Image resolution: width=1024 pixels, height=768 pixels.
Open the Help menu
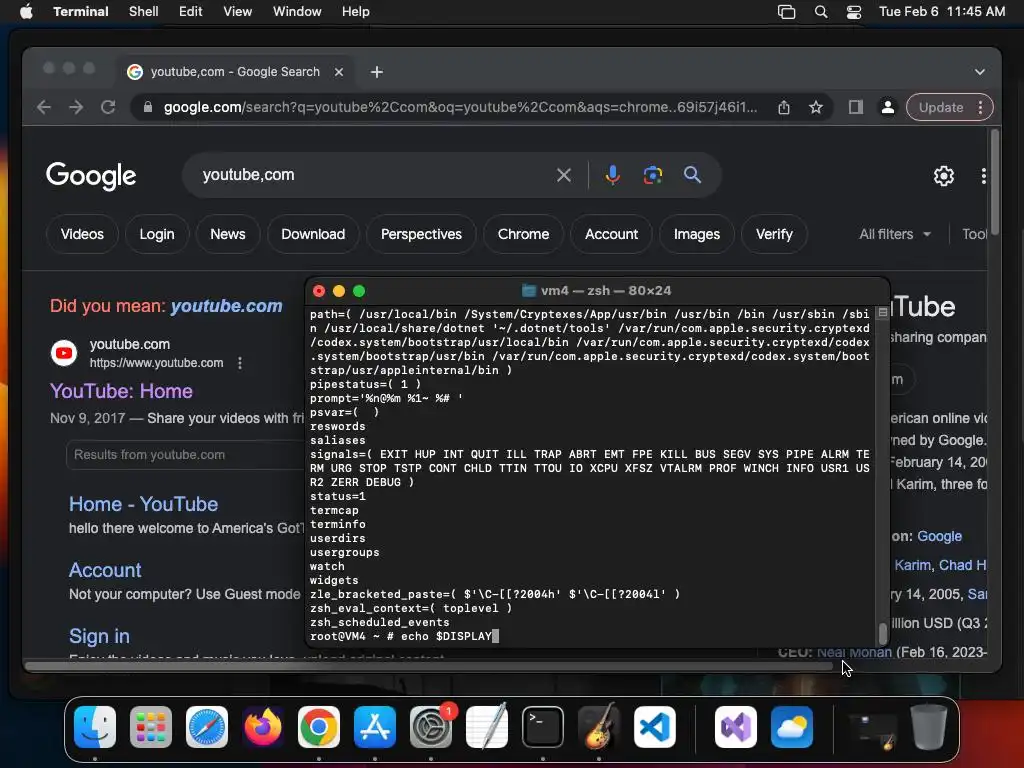(355, 12)
